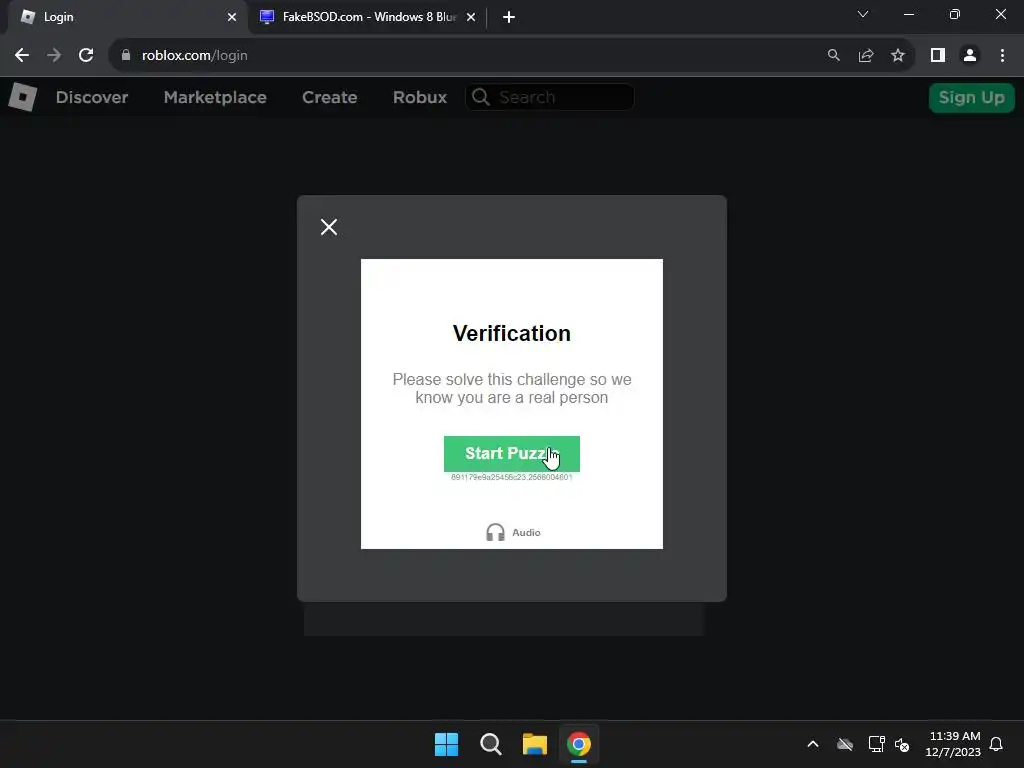Open the Chrome side panel
Image resolution: width=1024 pixels, height=768 pixels.
click(x=938, y=56)
